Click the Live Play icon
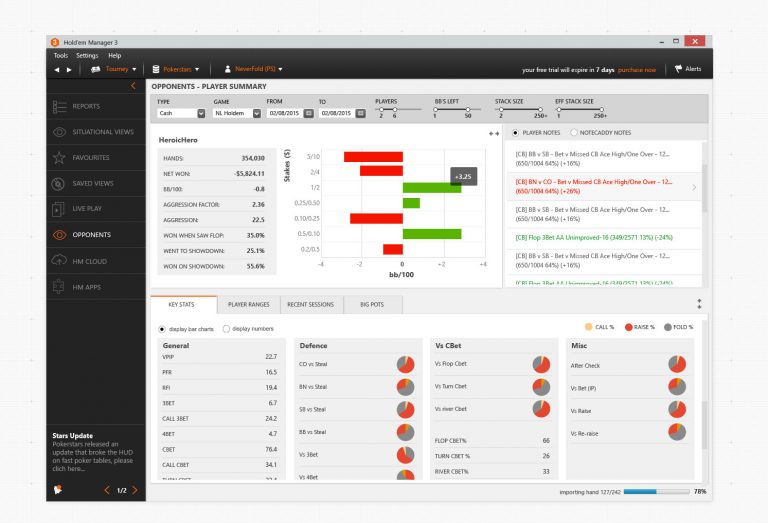This screenshot has width=768, height=523. 60,209
